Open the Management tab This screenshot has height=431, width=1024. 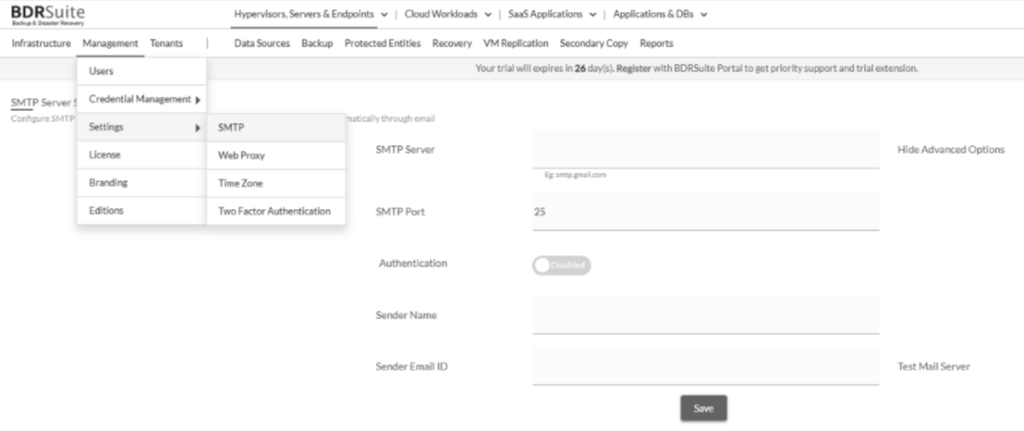coord(110,43)
